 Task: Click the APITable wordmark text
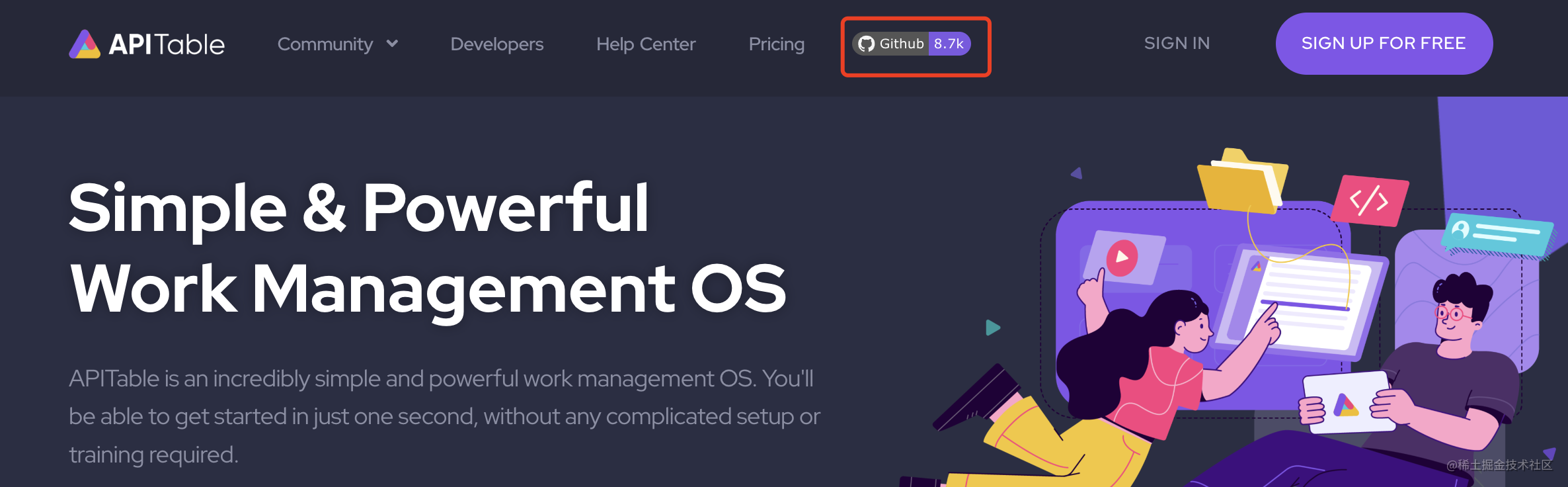(x=167, y=44)
